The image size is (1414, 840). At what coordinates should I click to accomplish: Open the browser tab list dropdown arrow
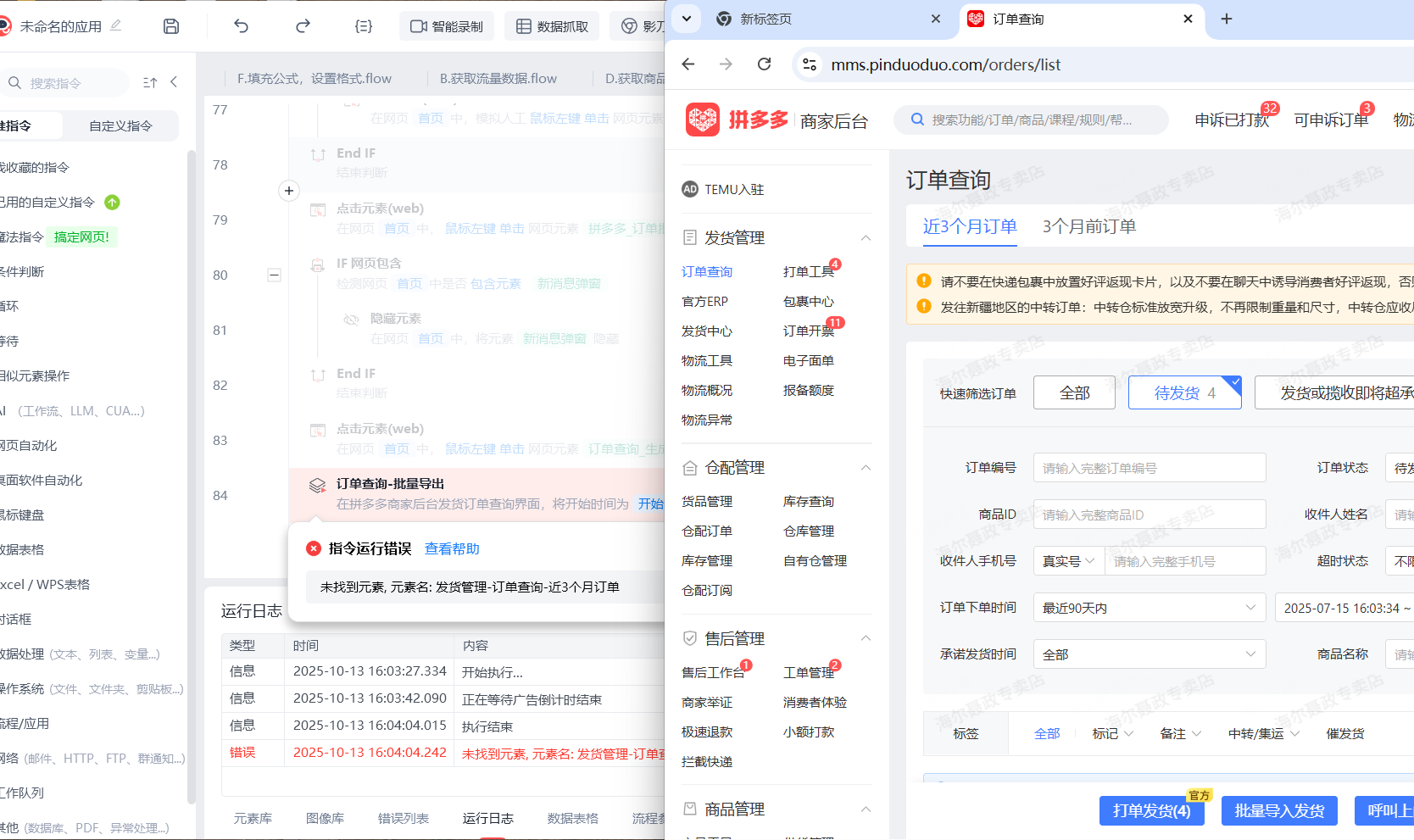[687, 19]
